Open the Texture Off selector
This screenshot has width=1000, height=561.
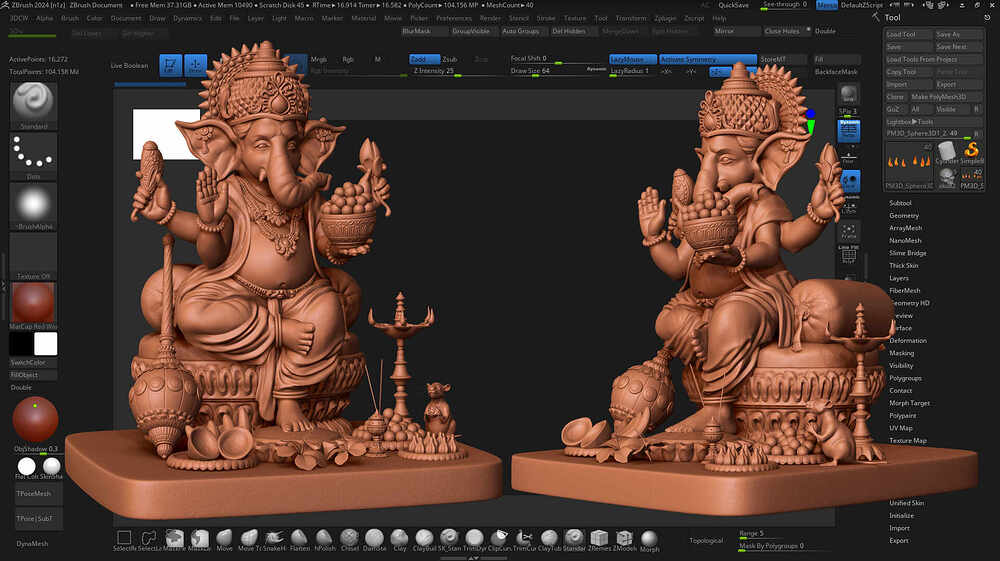33,254
